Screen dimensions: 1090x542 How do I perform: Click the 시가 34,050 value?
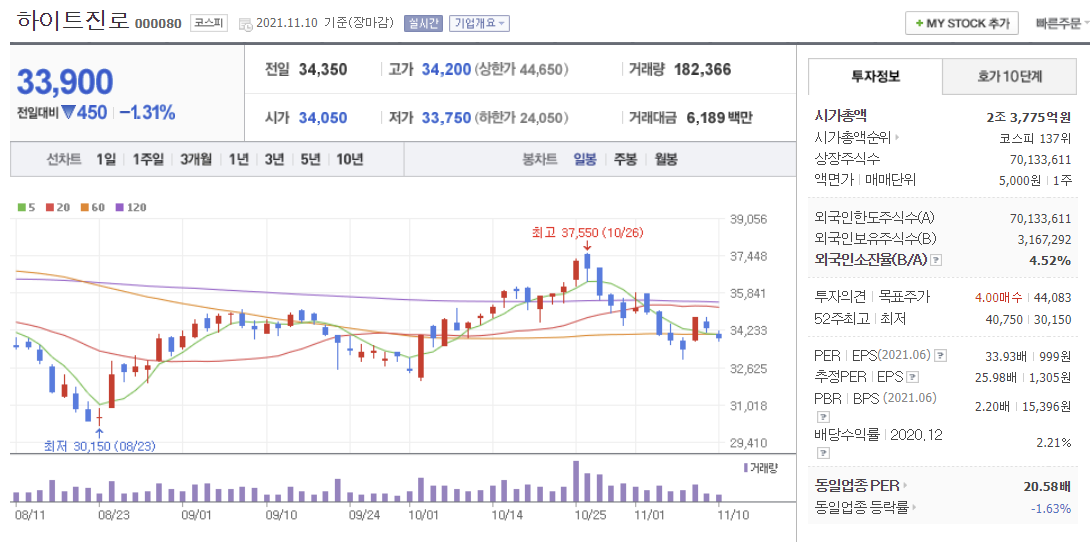click(323, 118)
